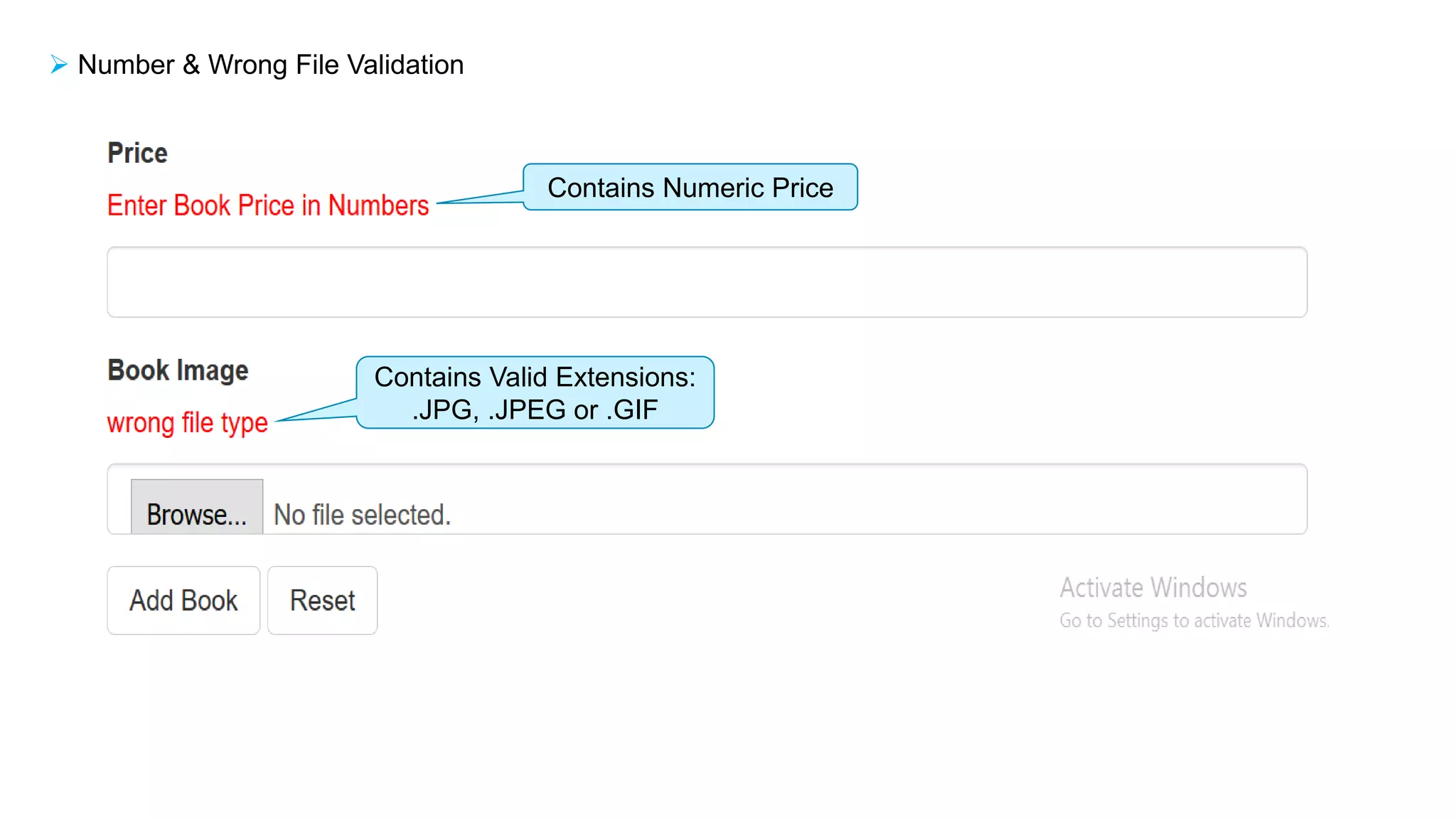Click the "No file selected." text
This screenshot has height=819, width=1456.
(362, 515)
